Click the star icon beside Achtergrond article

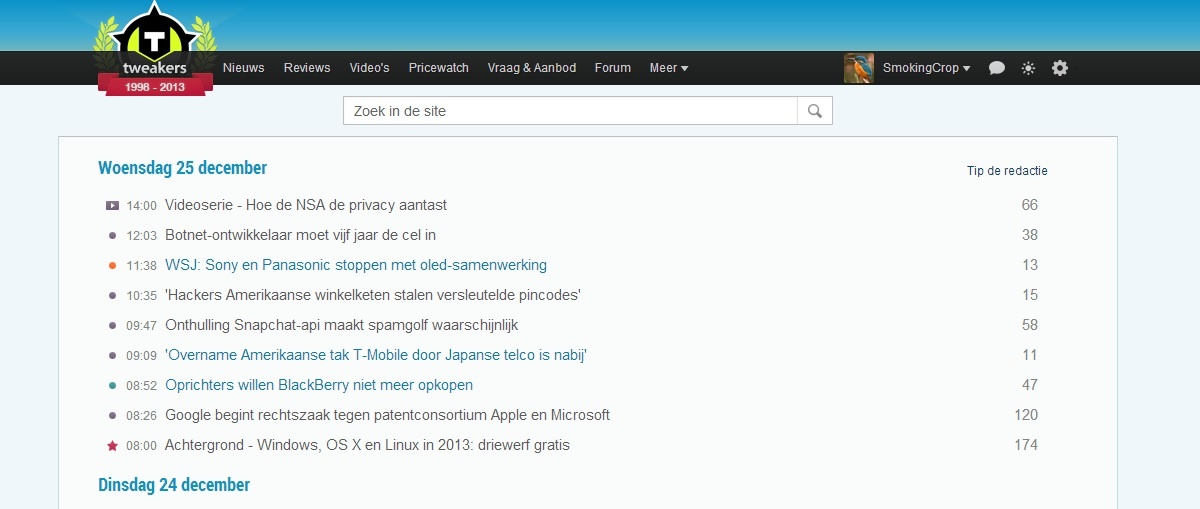tap(113, 445)
